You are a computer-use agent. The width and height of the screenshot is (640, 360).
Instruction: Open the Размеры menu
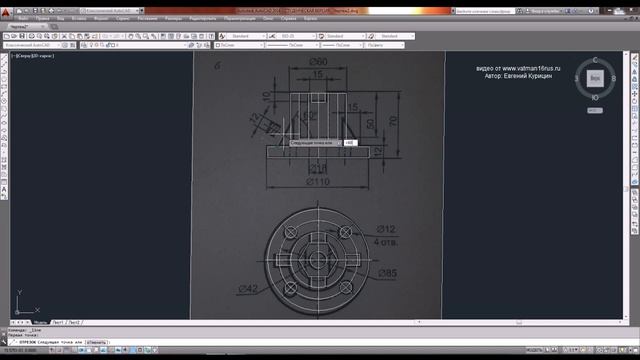(x=173, y=19)
